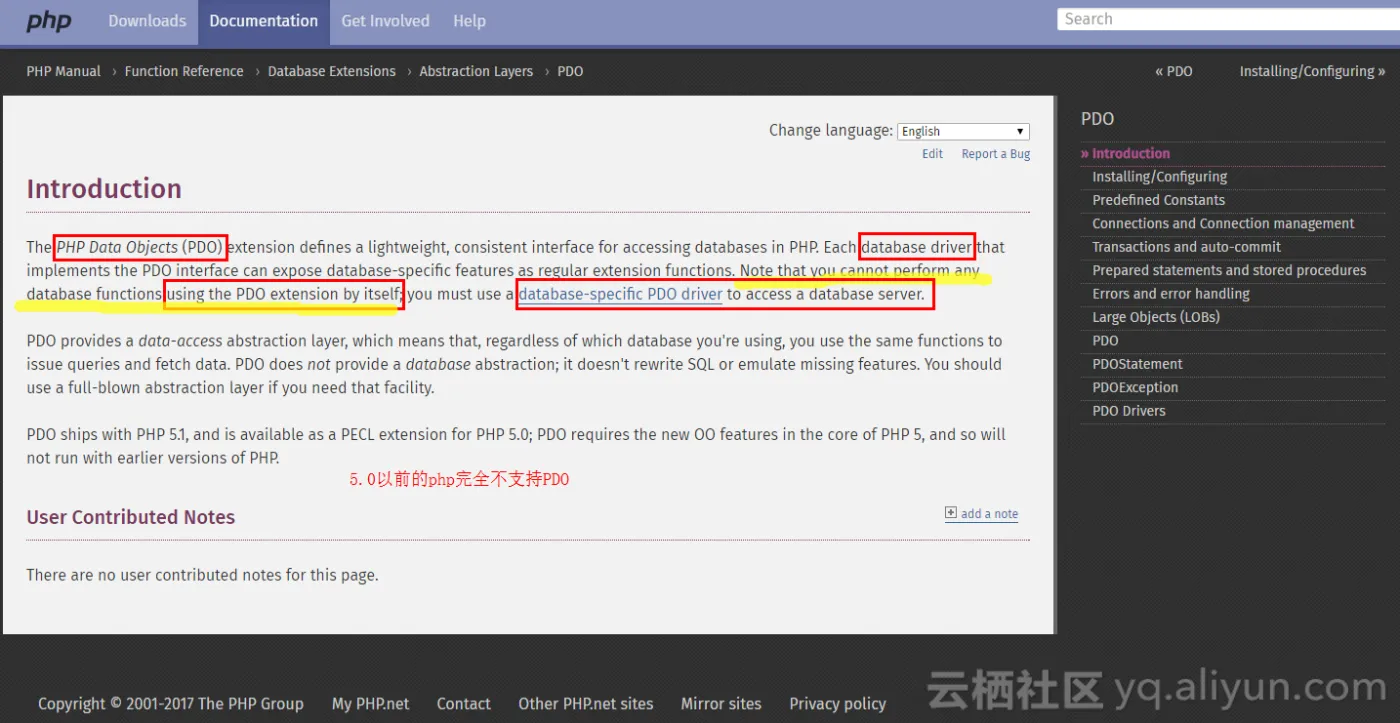The height and width of the screenshot is (723, 1400).
Task: Open the PDO sidebar heading
Action: 1097,119
